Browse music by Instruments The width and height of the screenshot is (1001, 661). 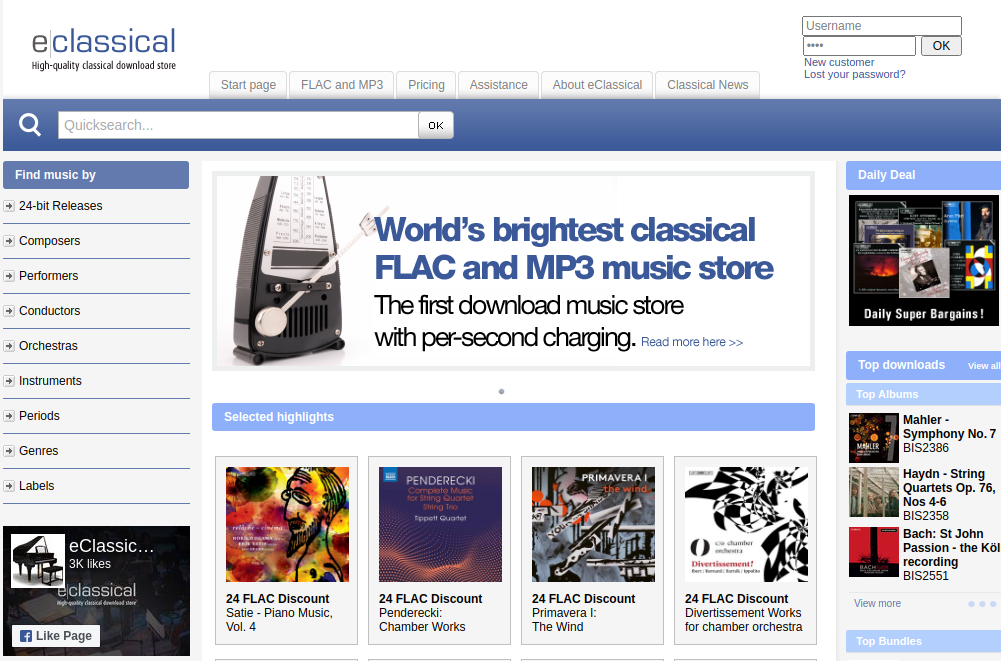[x=50, y=381]
